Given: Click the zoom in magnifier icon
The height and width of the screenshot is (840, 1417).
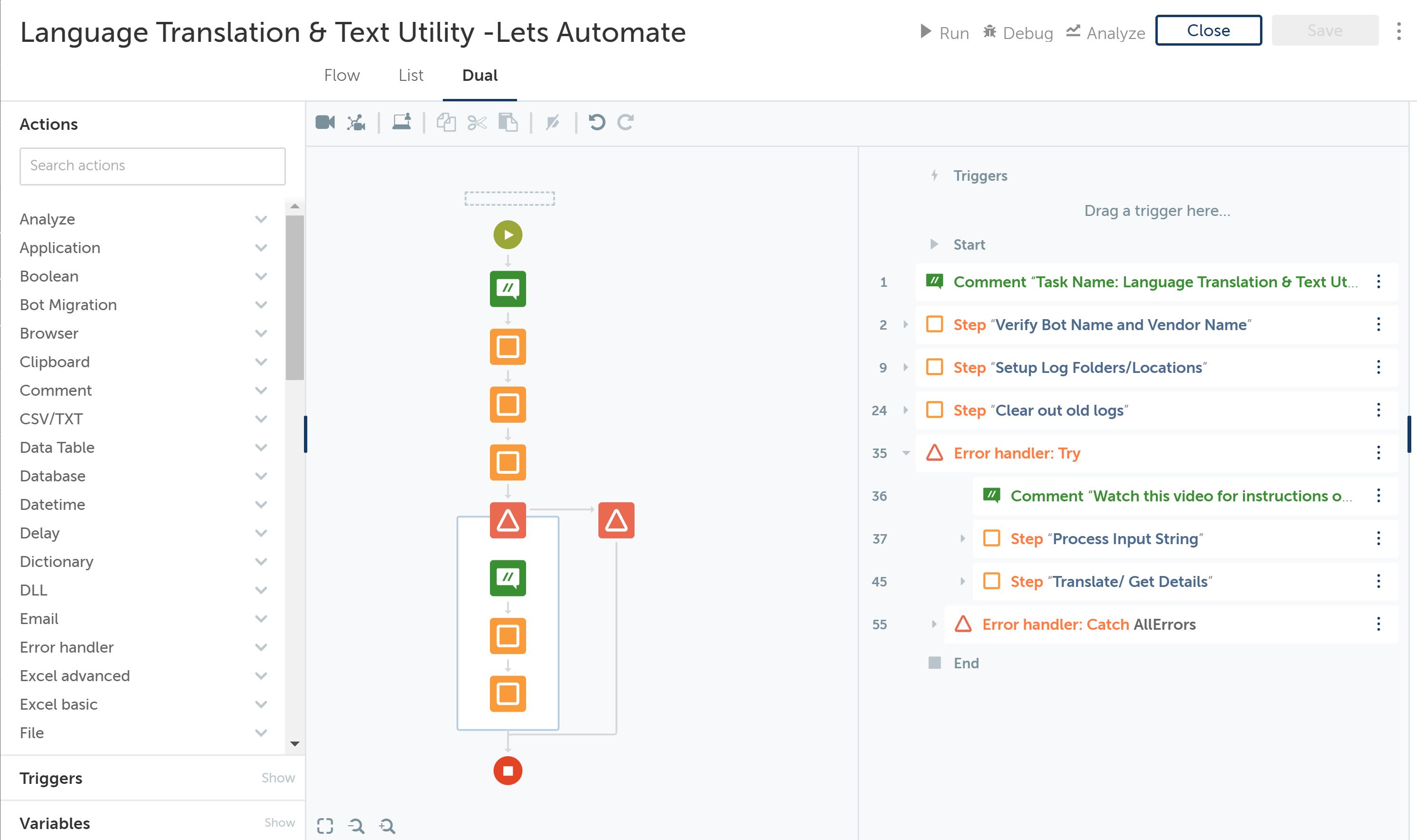Looking at the screenshot, I should pos(387,826).
